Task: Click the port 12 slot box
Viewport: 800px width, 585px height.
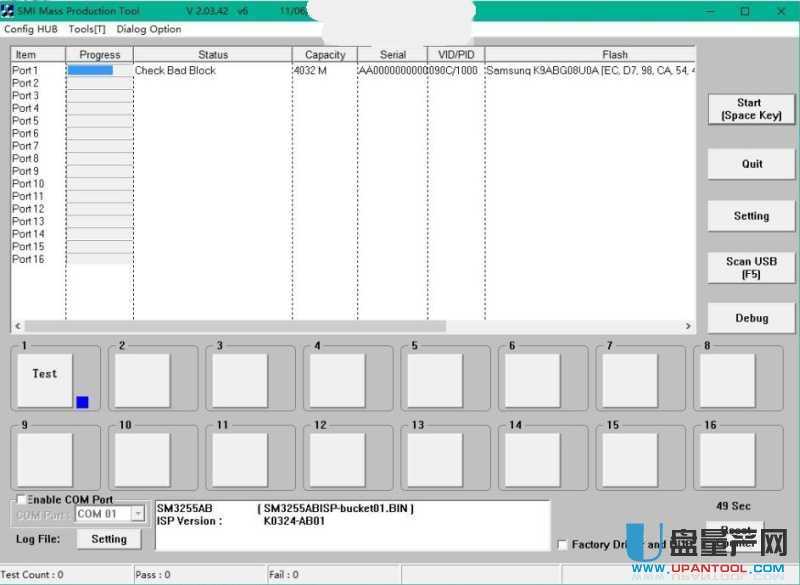Action: 337,459
